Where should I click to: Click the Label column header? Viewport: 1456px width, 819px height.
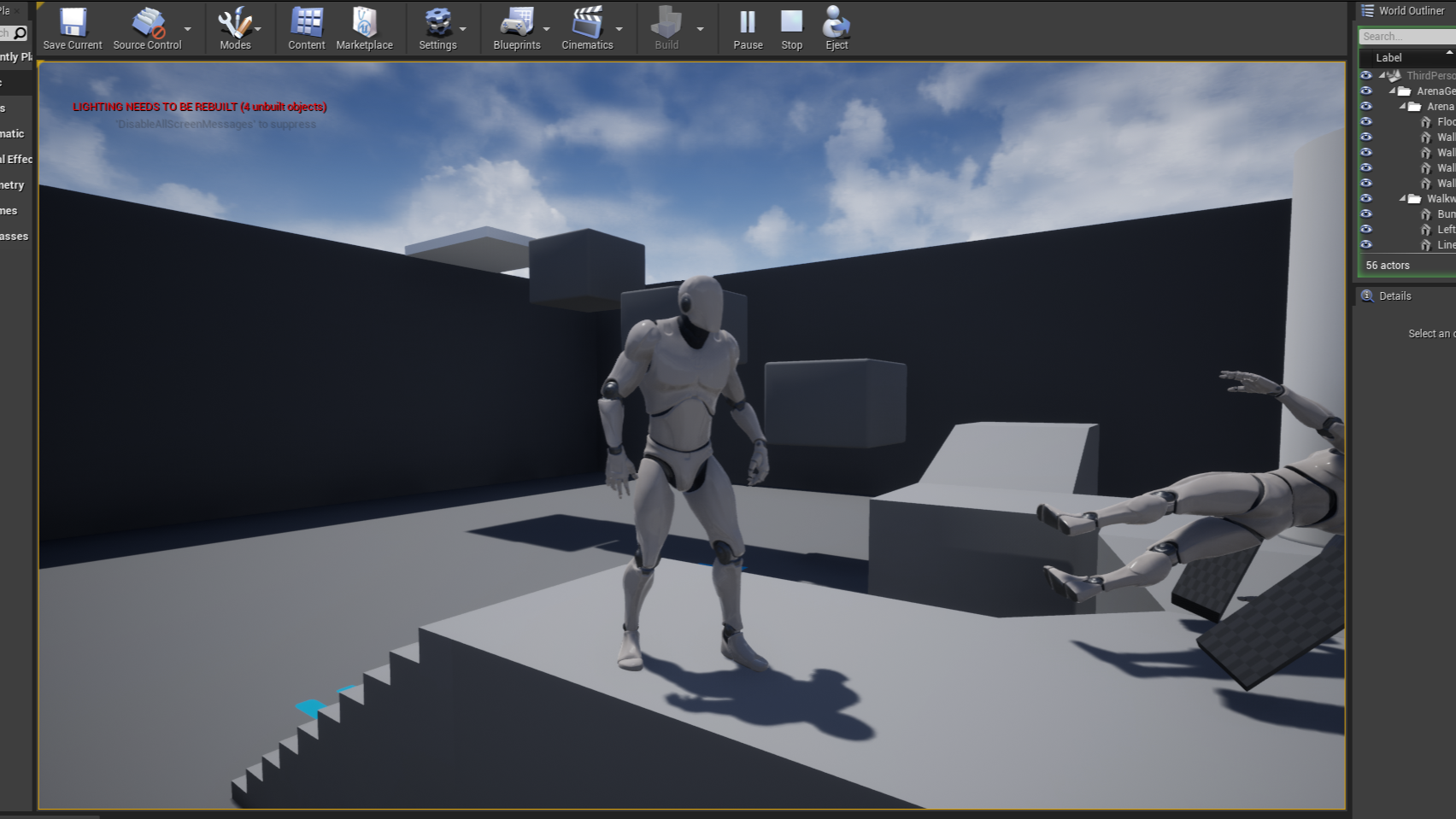[1388, 57]
